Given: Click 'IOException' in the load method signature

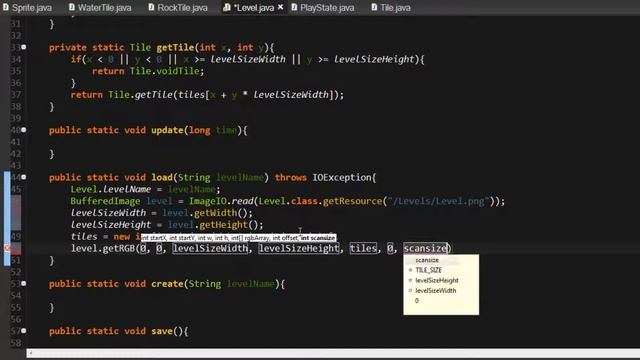Looking at the screenshot, I should pos(342,178).
